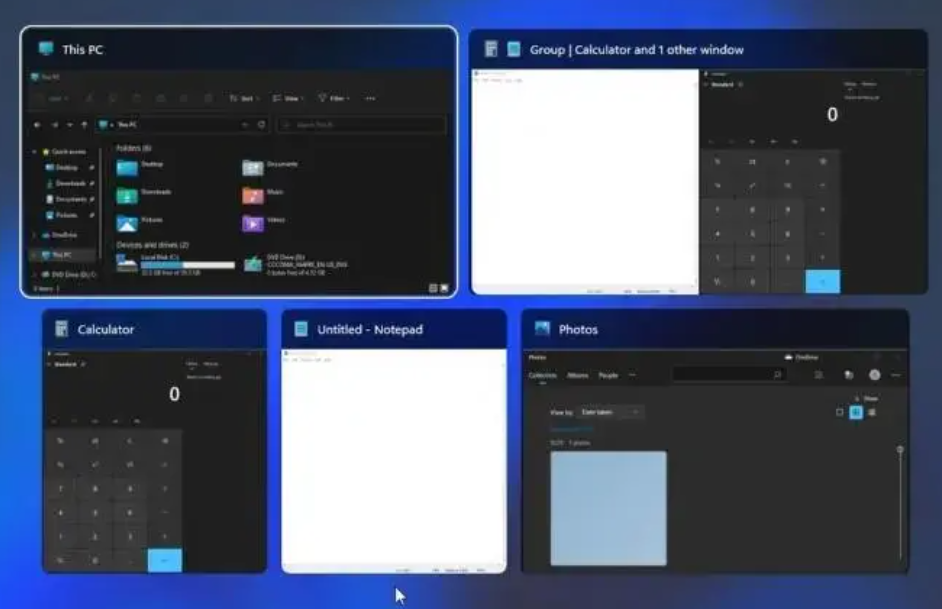Screen dimensions: 942x609
Task: Select the standalone 'Calculator' window title
Action: [106, 329]
